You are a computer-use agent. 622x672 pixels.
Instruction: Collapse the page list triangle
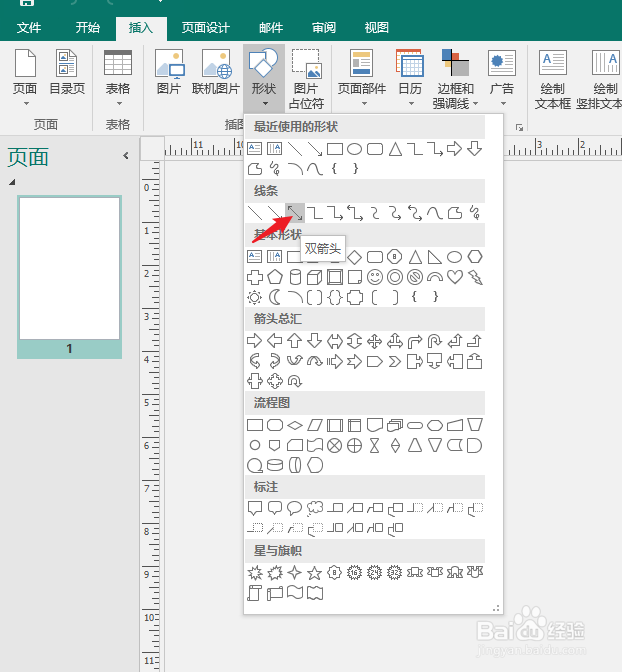[12, 182]
